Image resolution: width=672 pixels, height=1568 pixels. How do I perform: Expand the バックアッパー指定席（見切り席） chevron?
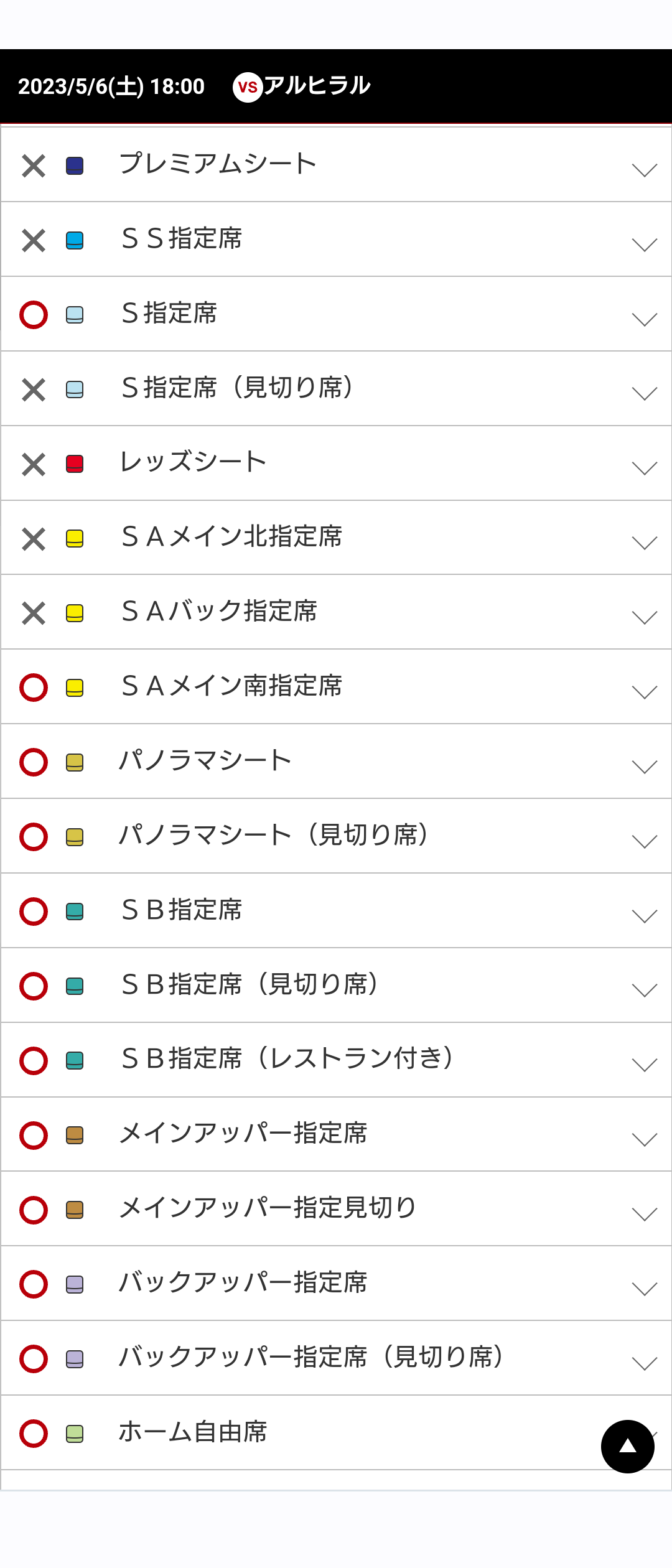point(644,1363)
